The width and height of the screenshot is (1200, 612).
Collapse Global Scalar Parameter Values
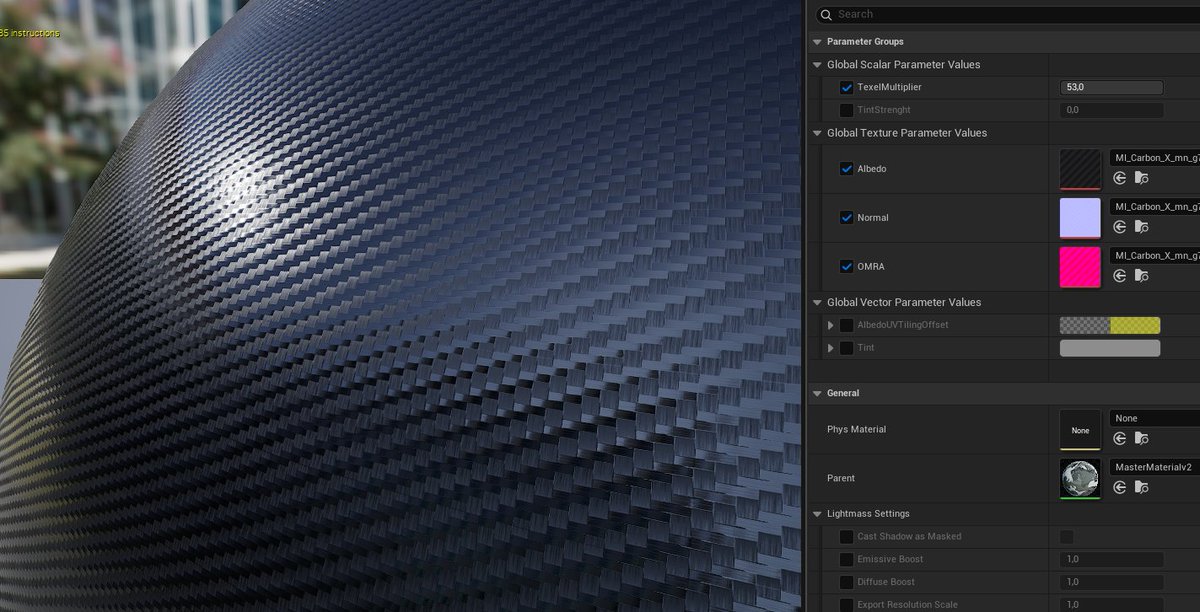click(817, 65)
